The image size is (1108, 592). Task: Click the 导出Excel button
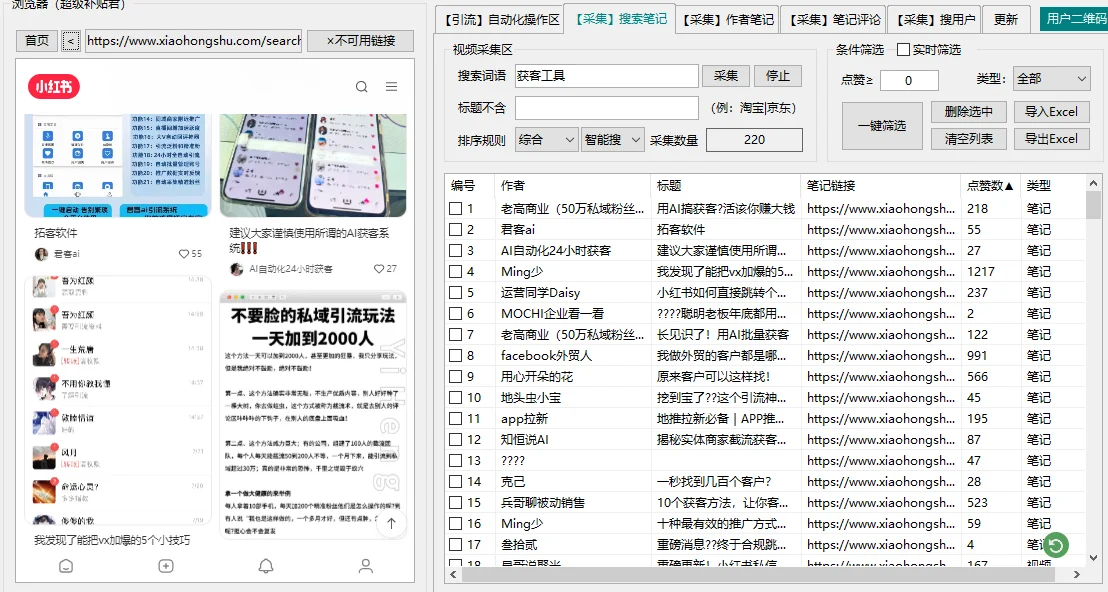[1051, 138]
